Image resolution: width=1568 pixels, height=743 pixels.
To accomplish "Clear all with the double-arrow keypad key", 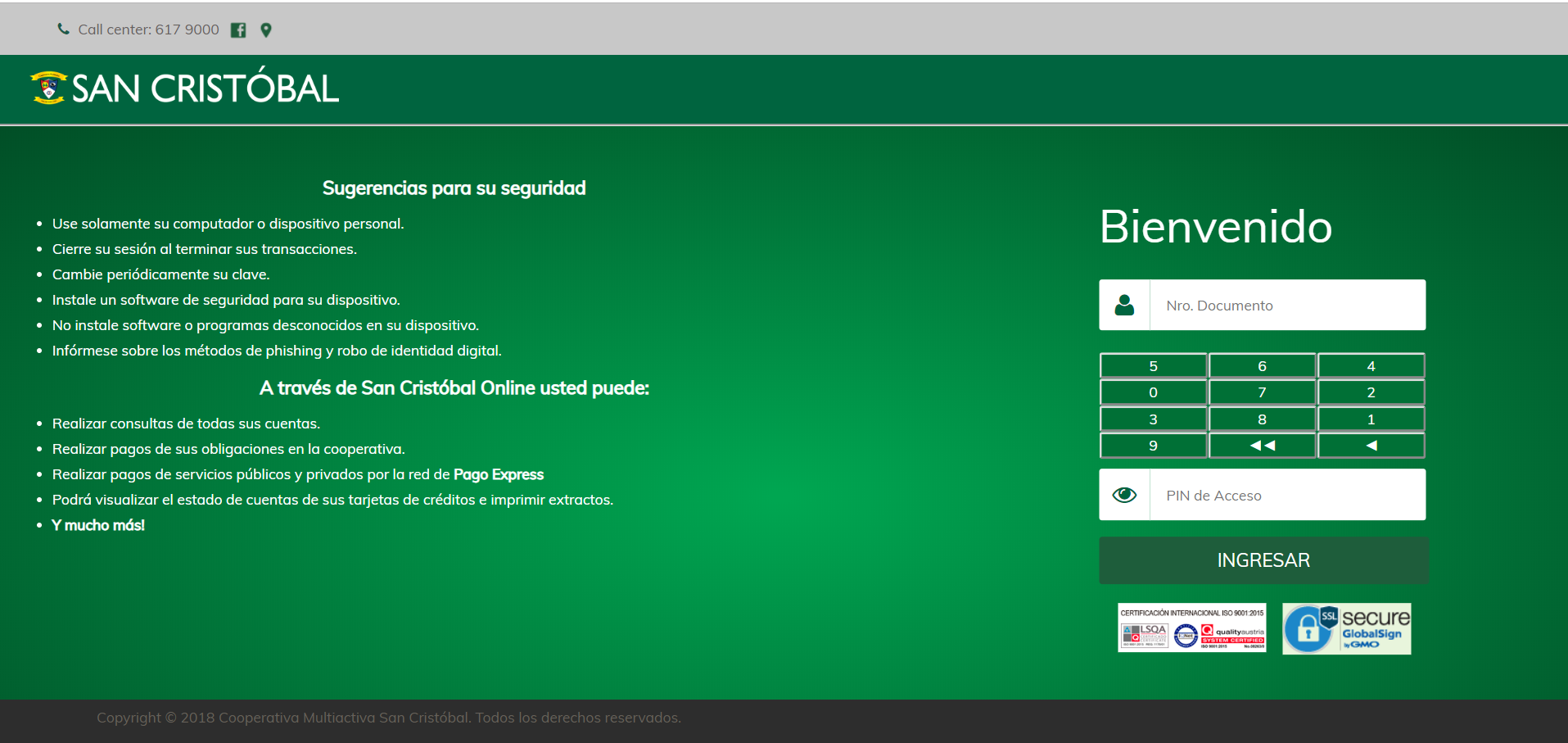I will (1262, 446).
